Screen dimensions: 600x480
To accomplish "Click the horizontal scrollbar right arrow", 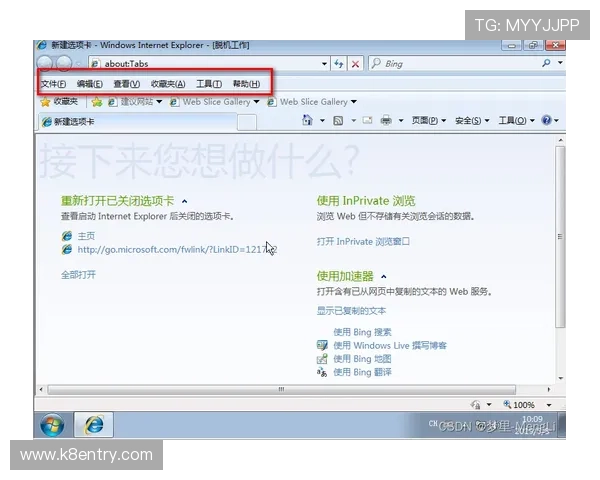I will pos(549,390).
